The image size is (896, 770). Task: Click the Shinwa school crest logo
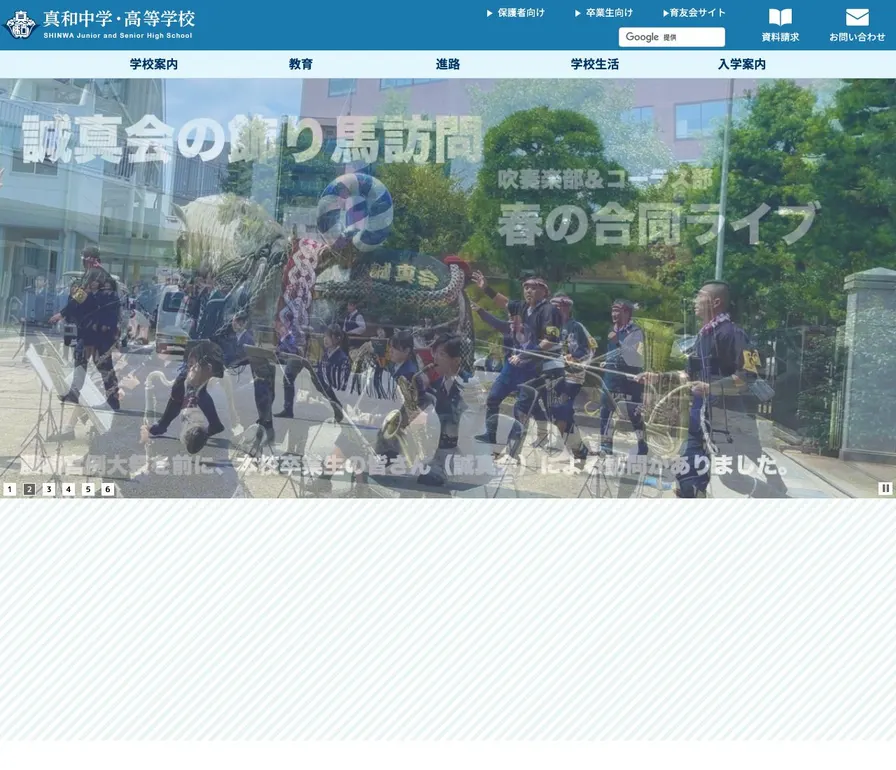pos(19,25)
